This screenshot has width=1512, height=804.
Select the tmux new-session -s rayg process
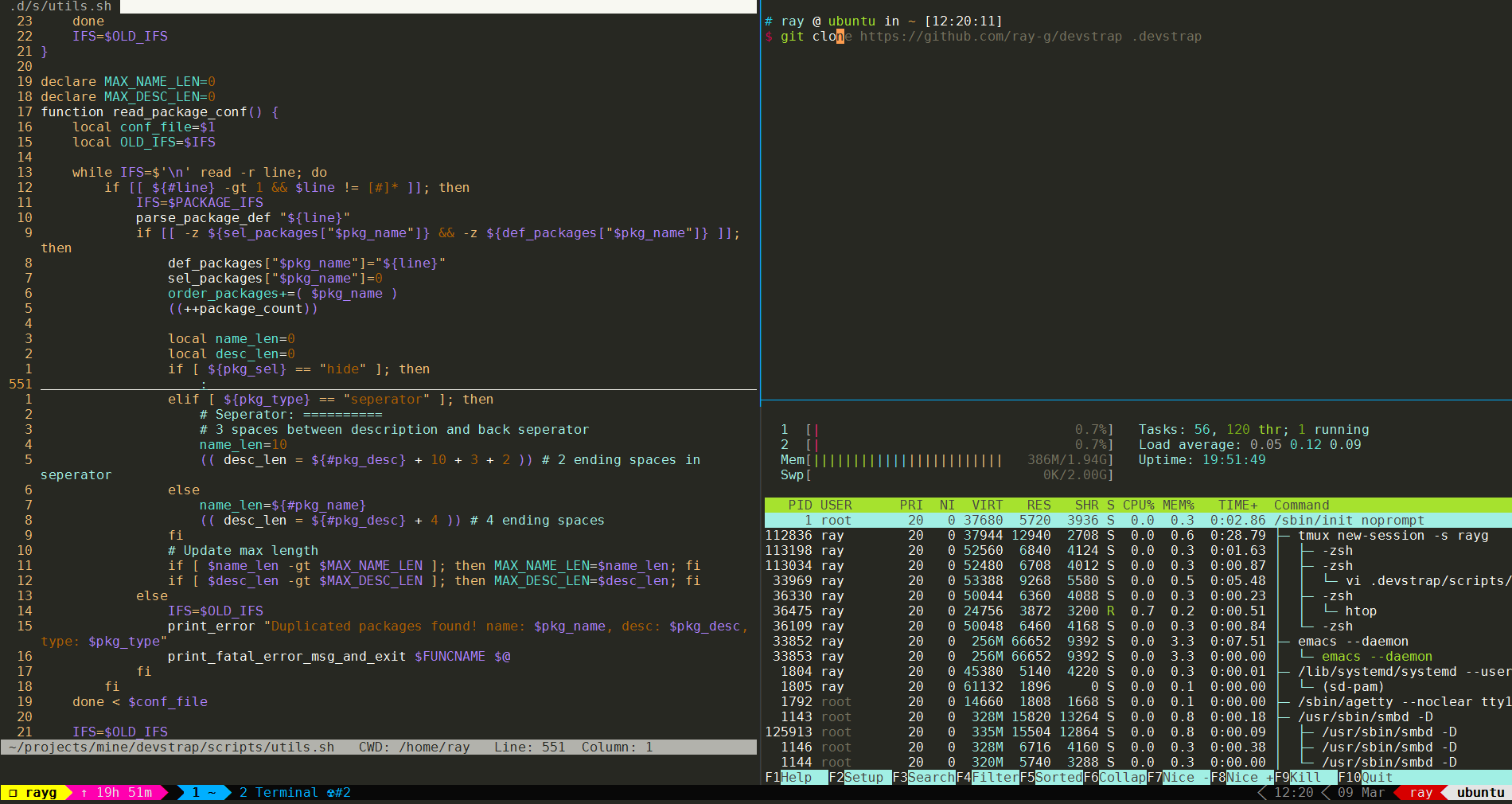point(1138,536)
